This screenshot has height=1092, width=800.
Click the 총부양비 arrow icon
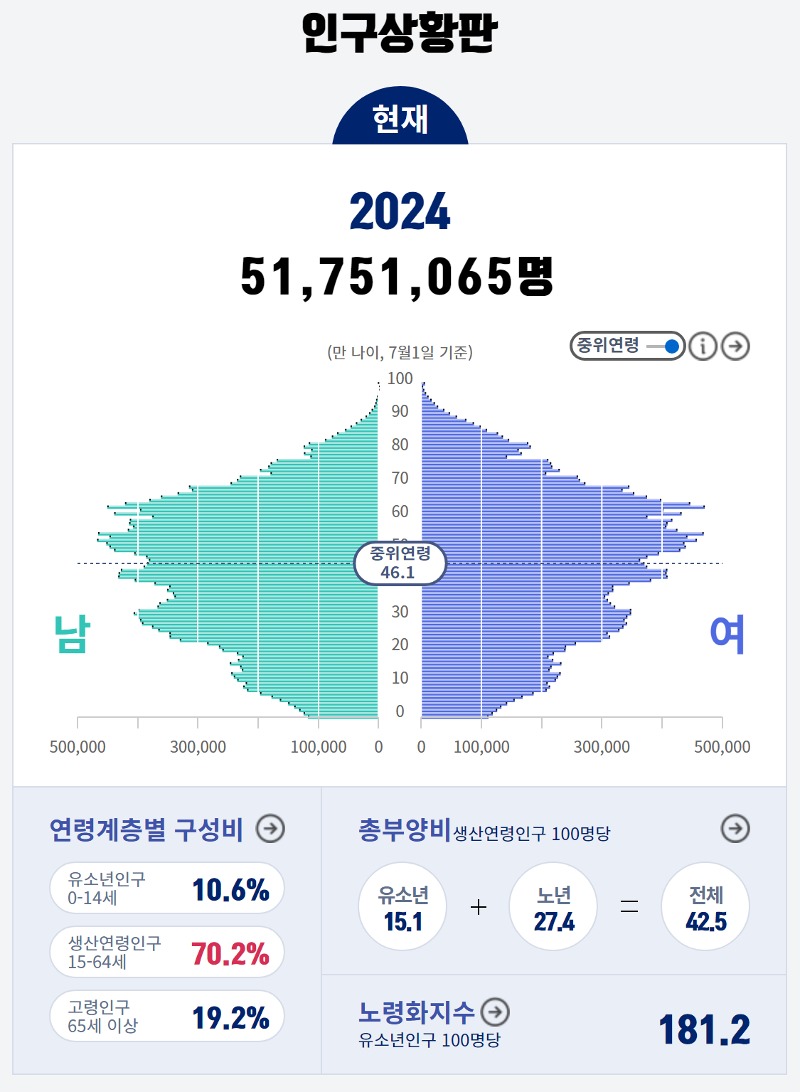[736, 828]
